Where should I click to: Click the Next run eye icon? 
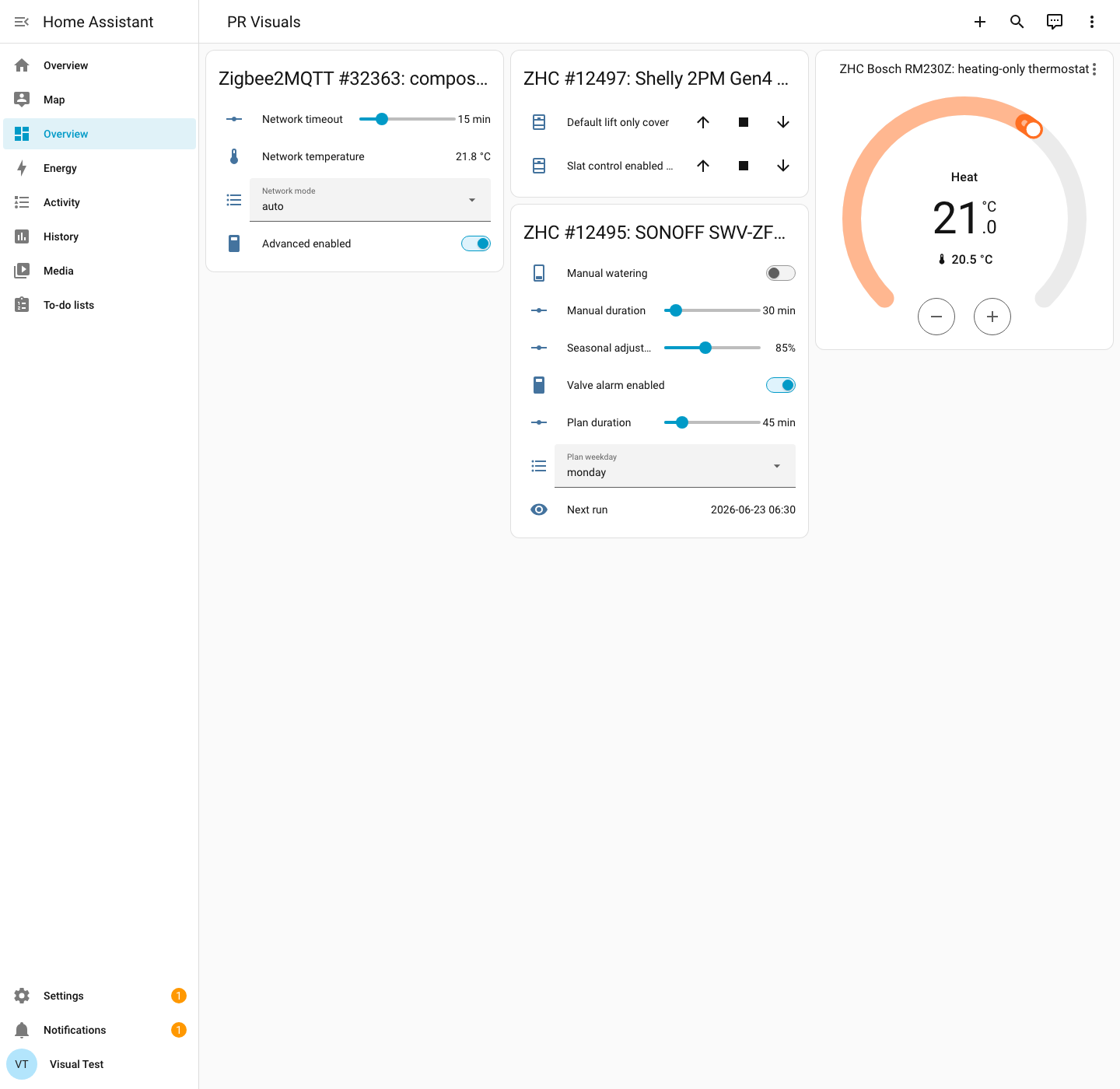pyautogui.click(x=539, y=509)
